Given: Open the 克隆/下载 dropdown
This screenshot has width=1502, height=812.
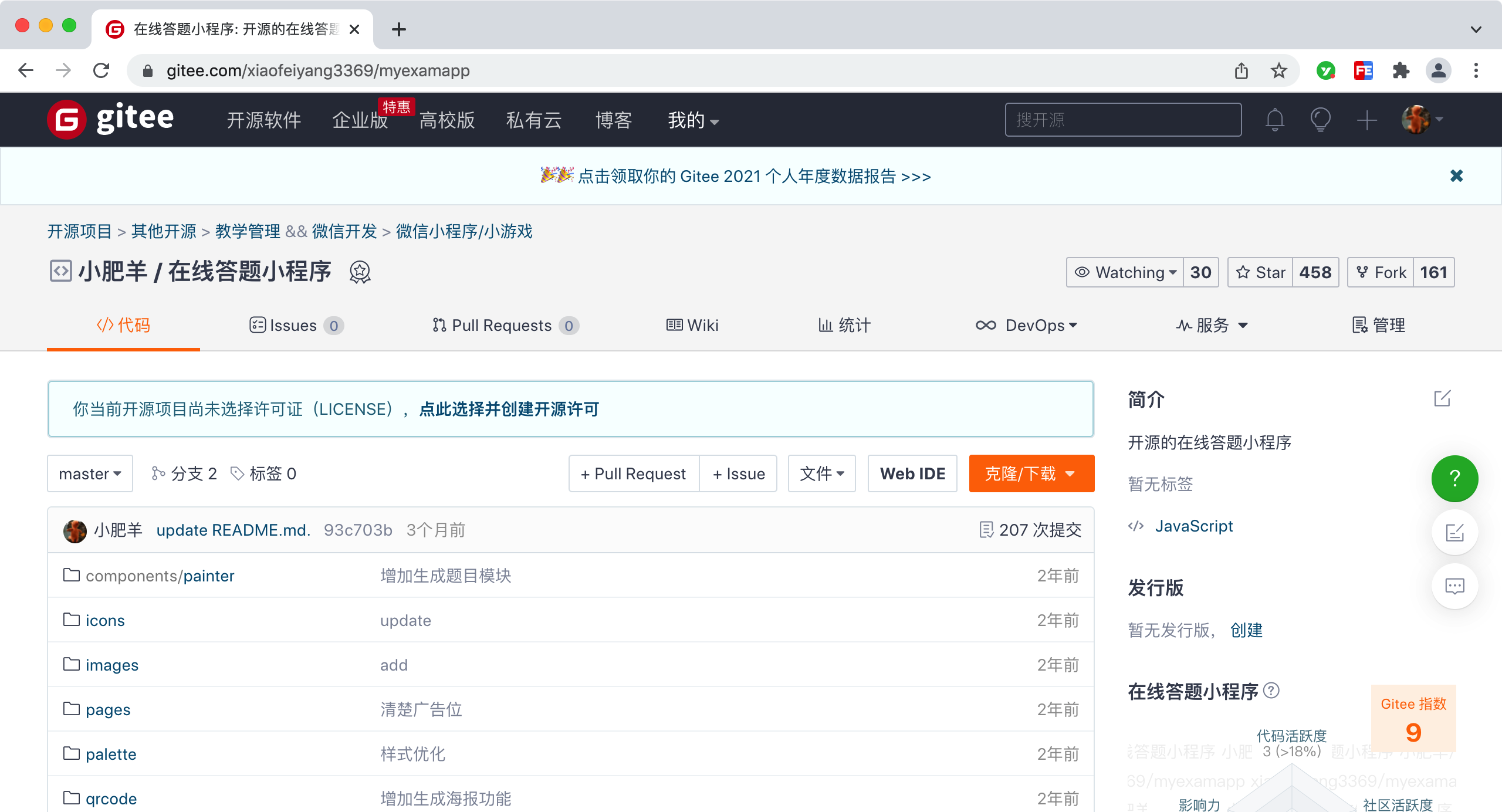Looking at the screenshot, I should pos(1031,473).
